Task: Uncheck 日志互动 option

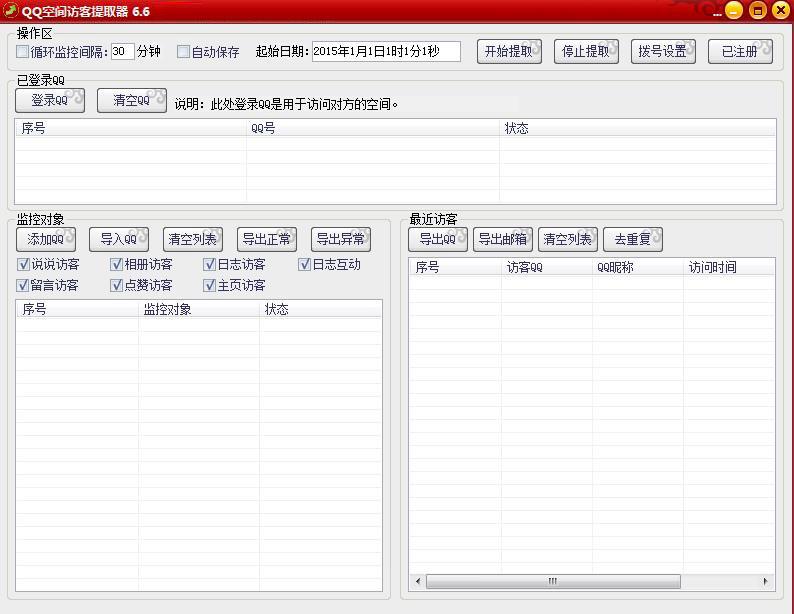Action: (304, 264)
